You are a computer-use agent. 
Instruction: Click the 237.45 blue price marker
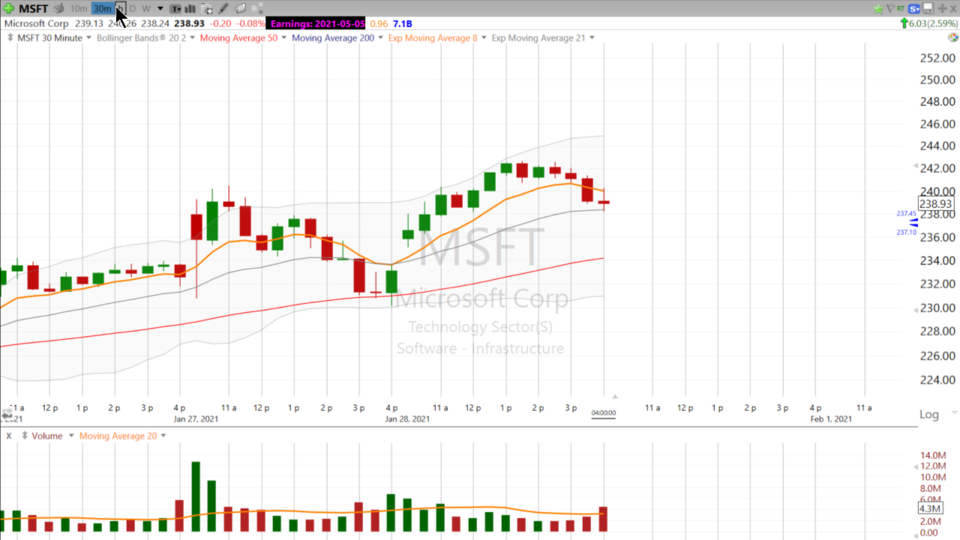(906, 214)
